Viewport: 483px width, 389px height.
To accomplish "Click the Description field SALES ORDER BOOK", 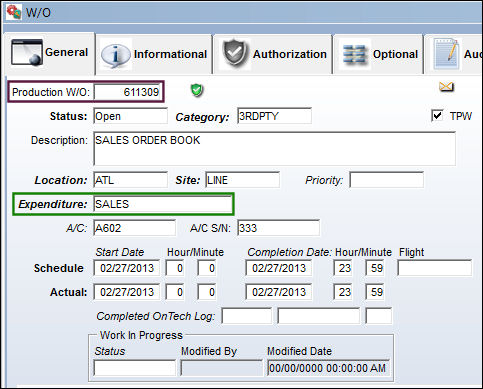I will pyautogui.click(x=275, y=149).
